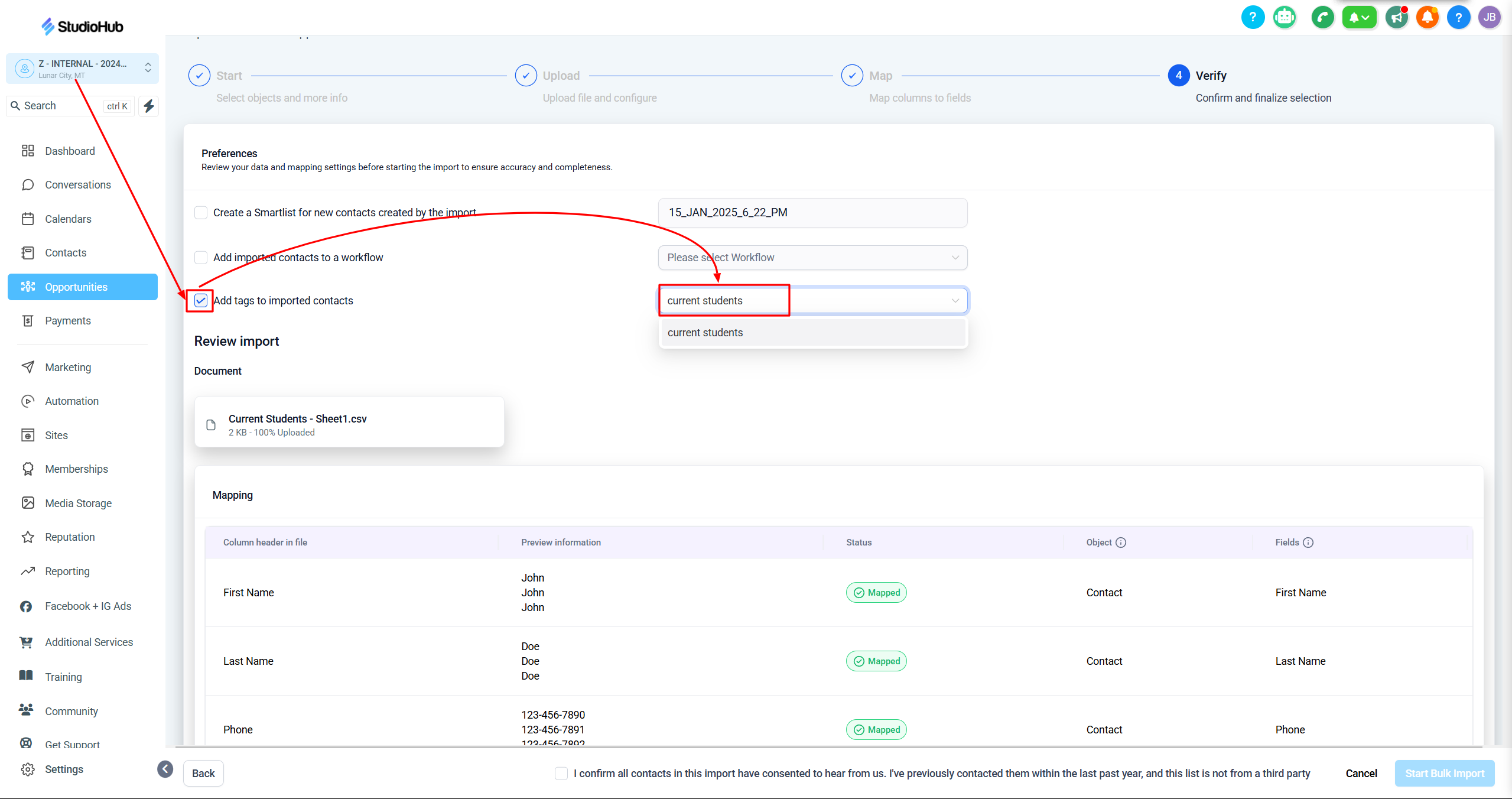Screen dimensions: 1512x799
Task: Select 'current students' option in tag list
Action: tap(812, 333)
